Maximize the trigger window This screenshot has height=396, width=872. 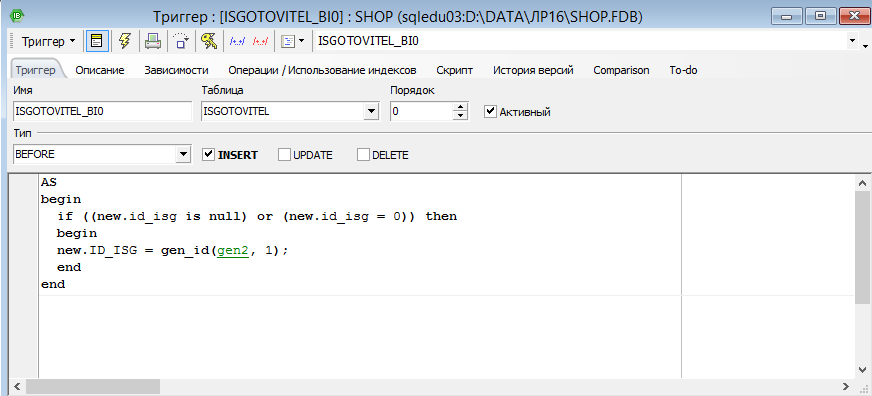tap(821, 16)
